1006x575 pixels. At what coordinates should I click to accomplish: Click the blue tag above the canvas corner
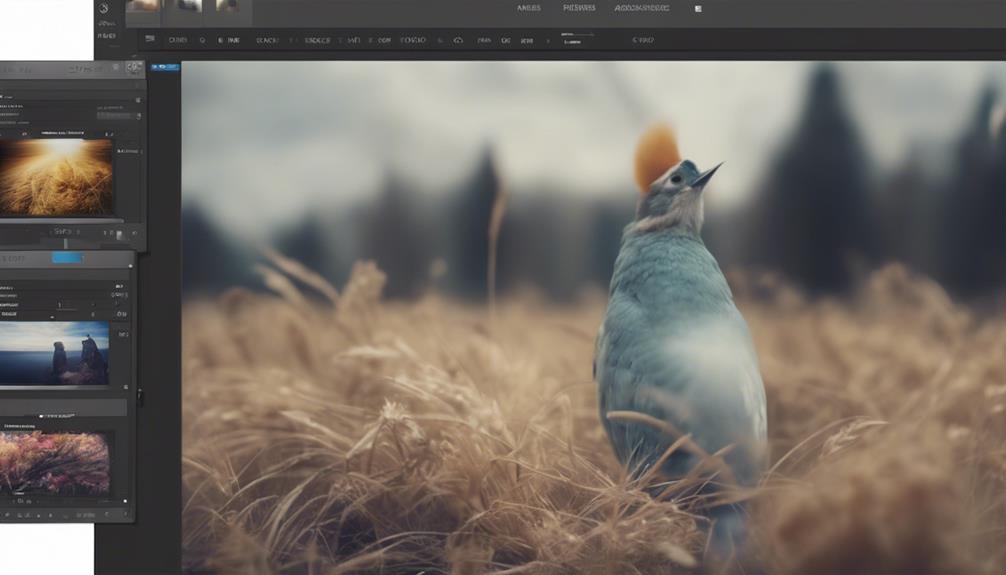[166, 66]
